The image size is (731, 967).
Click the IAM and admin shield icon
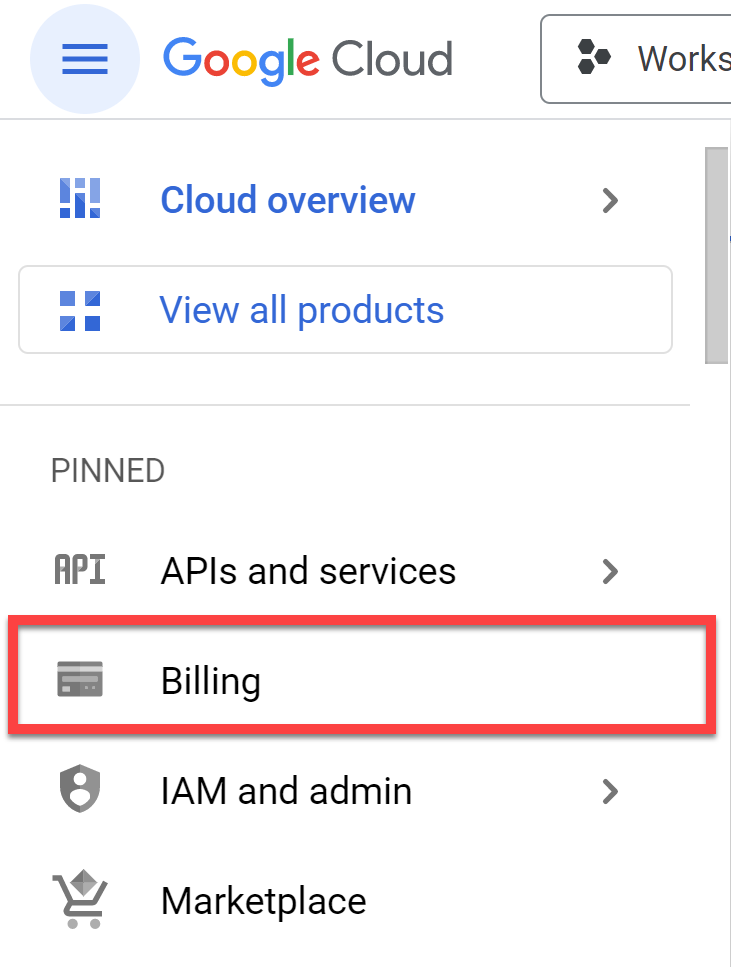(80, 791)
